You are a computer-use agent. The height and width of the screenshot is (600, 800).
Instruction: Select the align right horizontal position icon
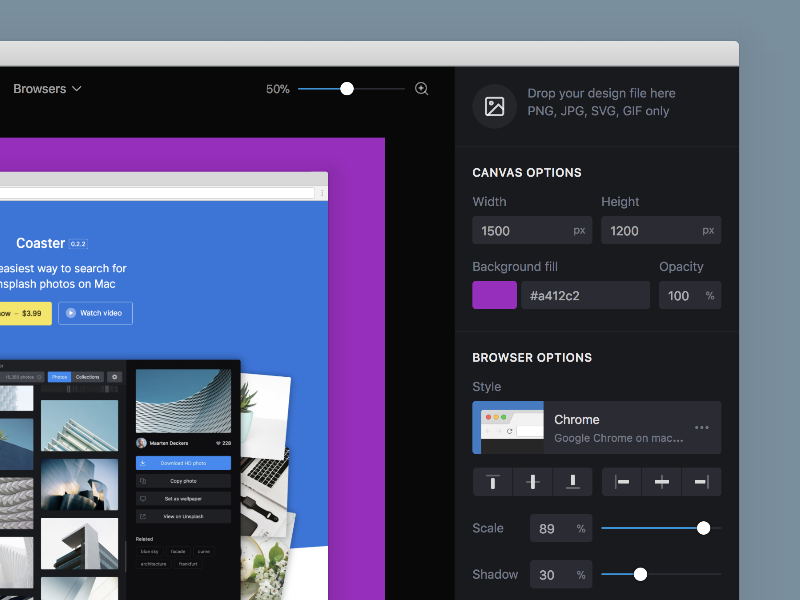point(701,481)
